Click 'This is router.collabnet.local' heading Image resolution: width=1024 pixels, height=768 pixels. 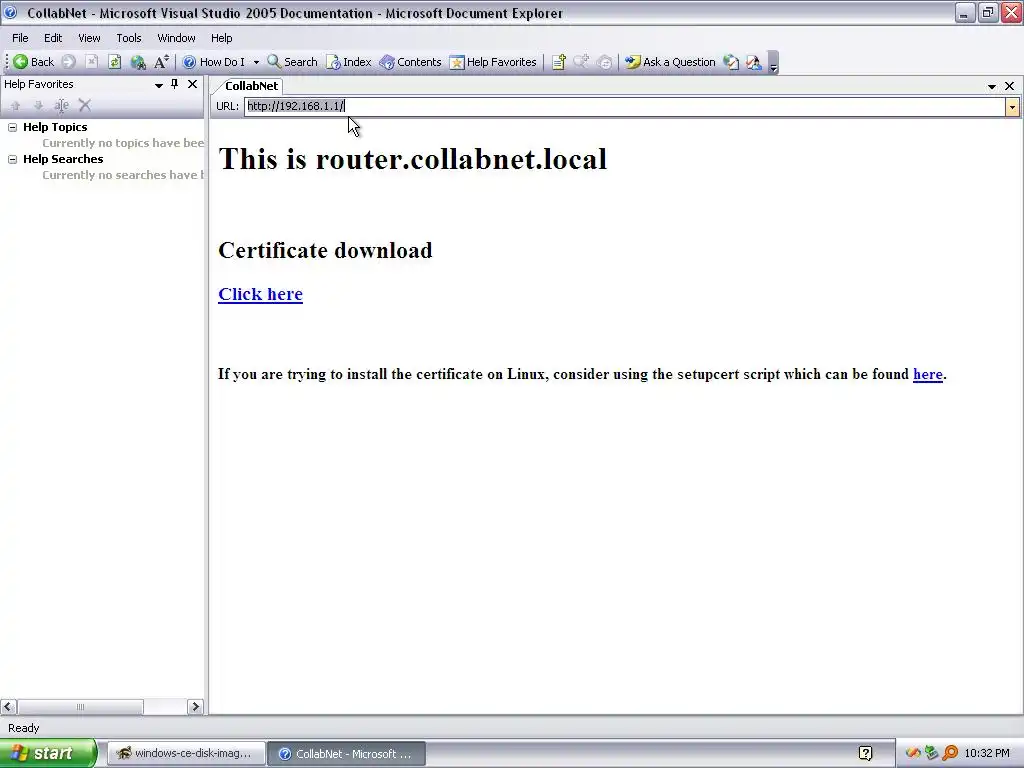413,159
